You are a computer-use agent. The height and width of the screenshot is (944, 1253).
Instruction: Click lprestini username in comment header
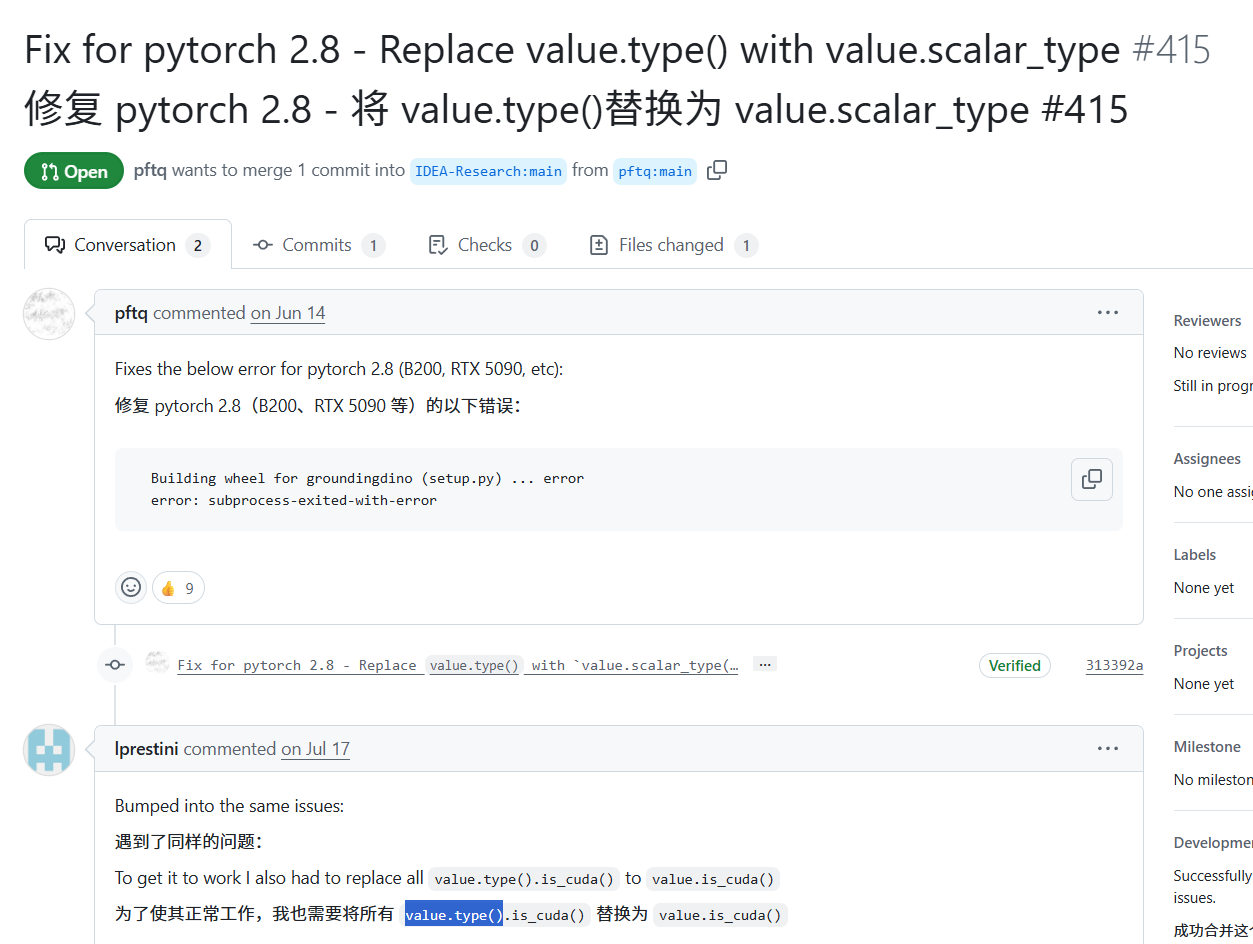coord(147,749)
